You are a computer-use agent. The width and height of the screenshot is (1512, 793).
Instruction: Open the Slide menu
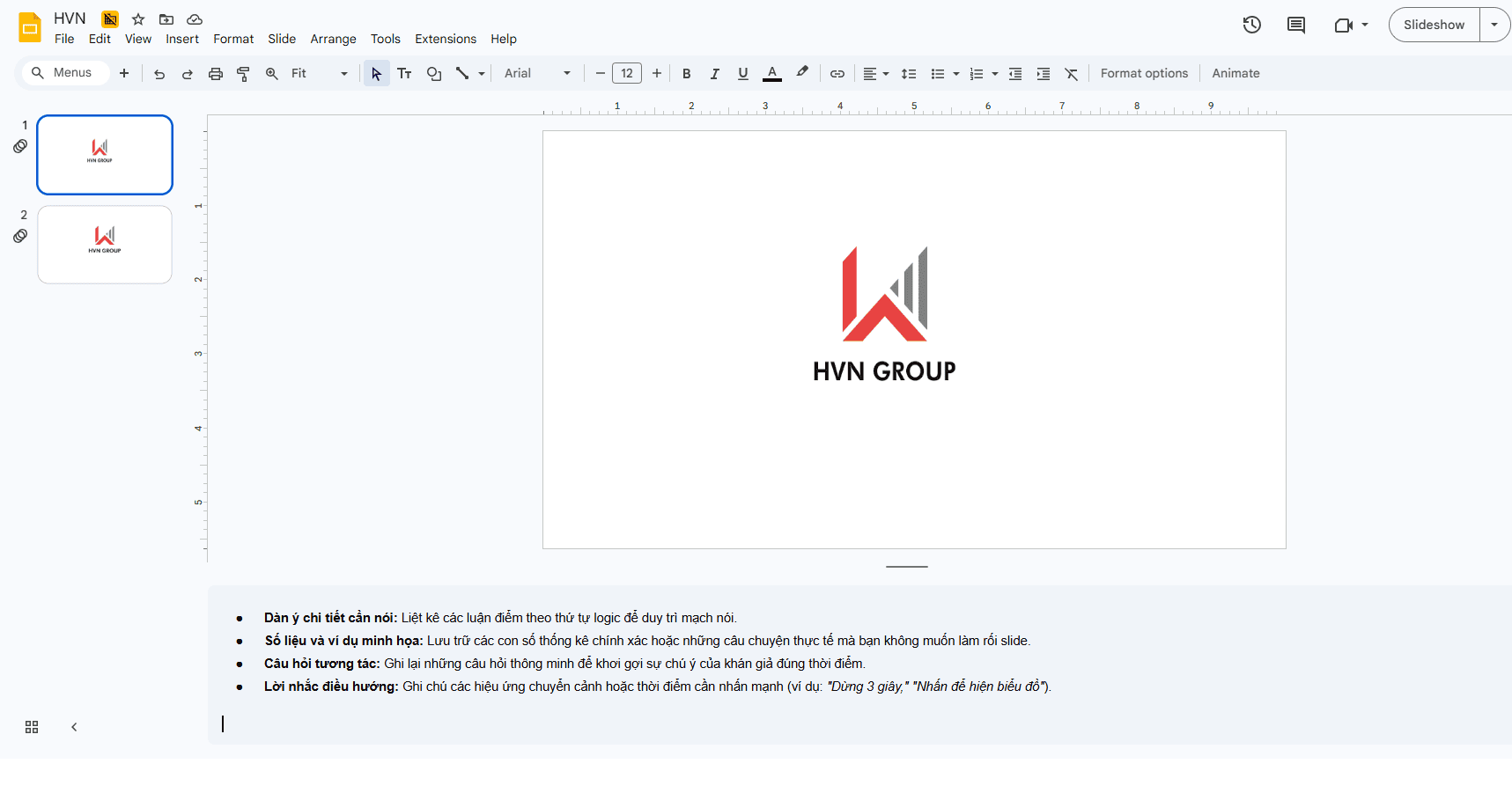click(x=282, y=39)
